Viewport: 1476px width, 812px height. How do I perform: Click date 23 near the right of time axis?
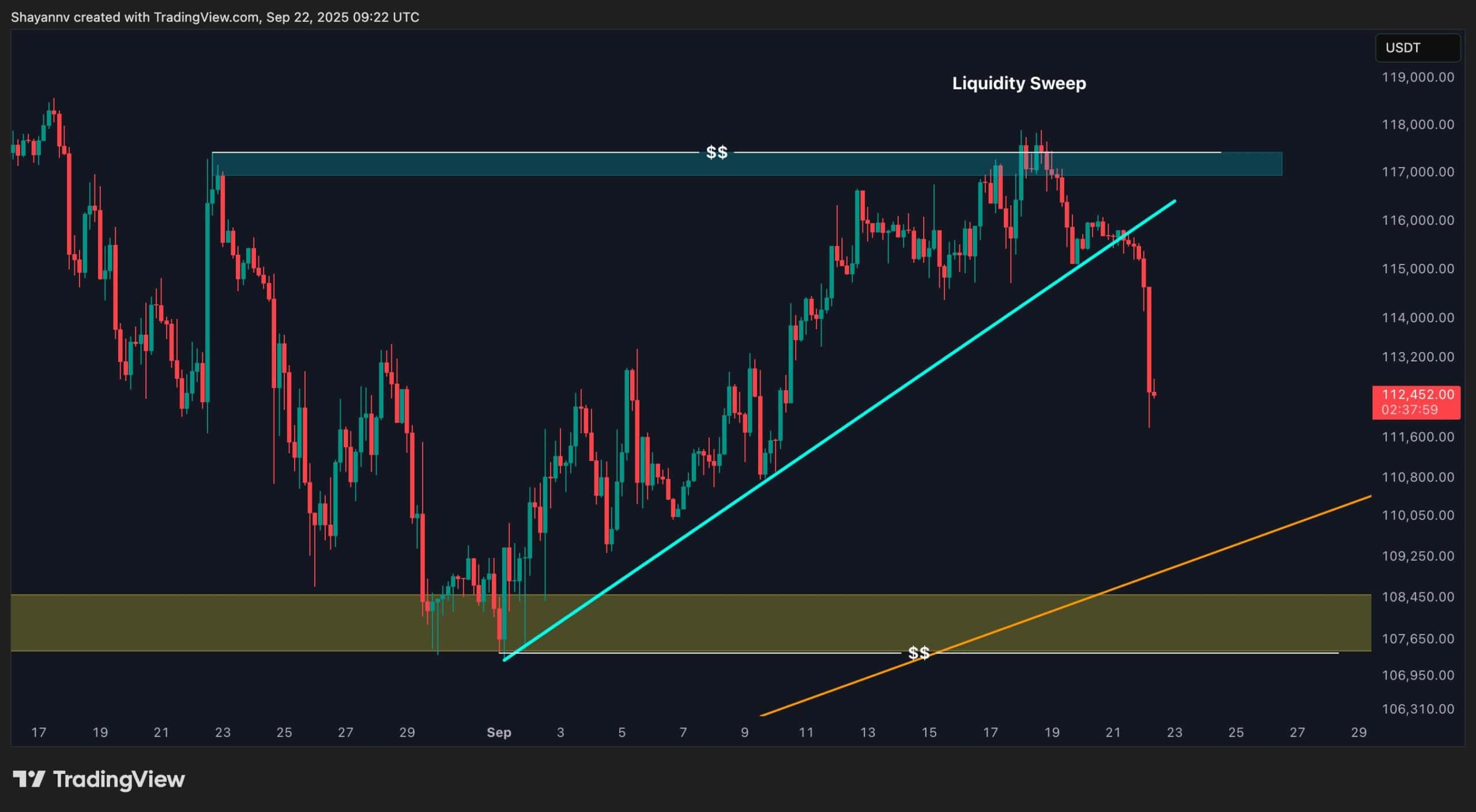(x=1174, y=732)
